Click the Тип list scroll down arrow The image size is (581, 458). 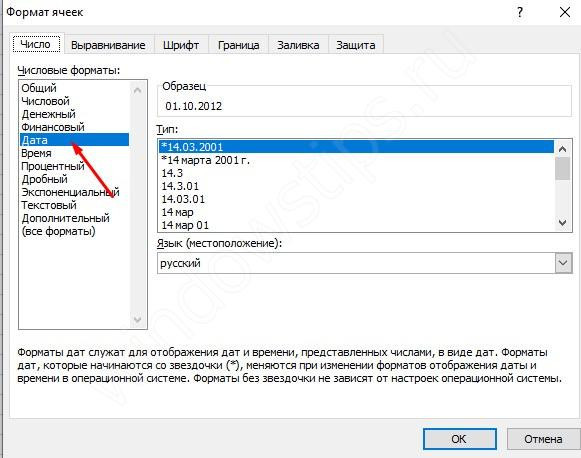point(562,223)
